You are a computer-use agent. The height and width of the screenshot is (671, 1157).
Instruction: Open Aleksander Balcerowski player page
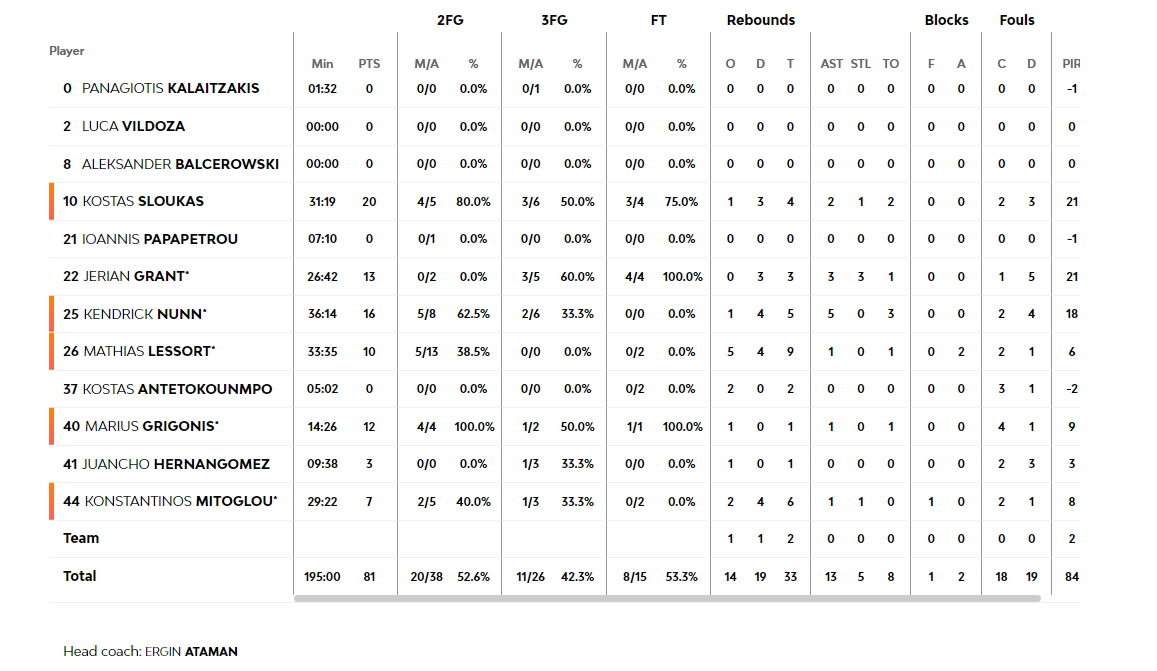180,164
